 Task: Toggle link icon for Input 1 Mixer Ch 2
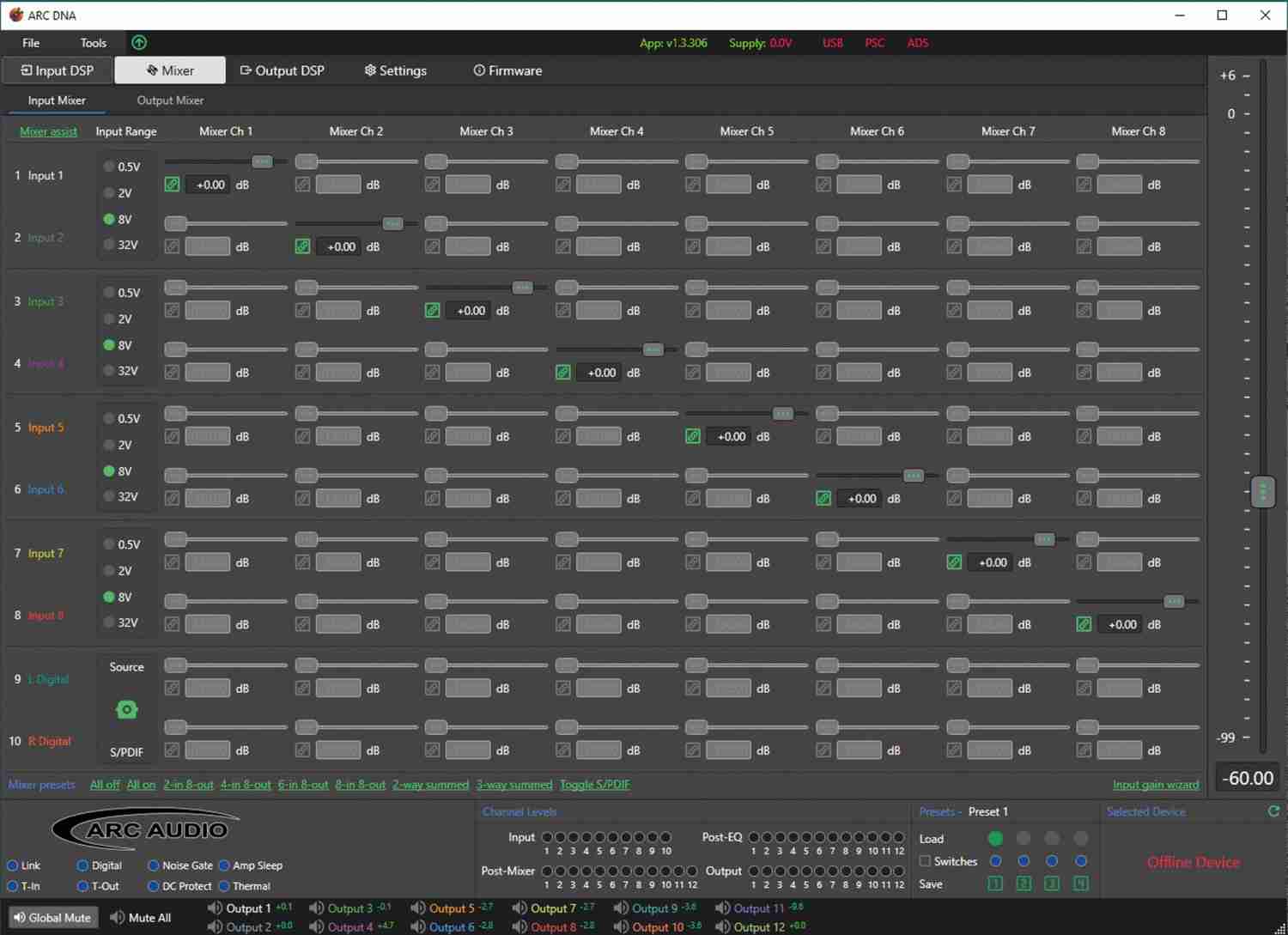point(302,185)
